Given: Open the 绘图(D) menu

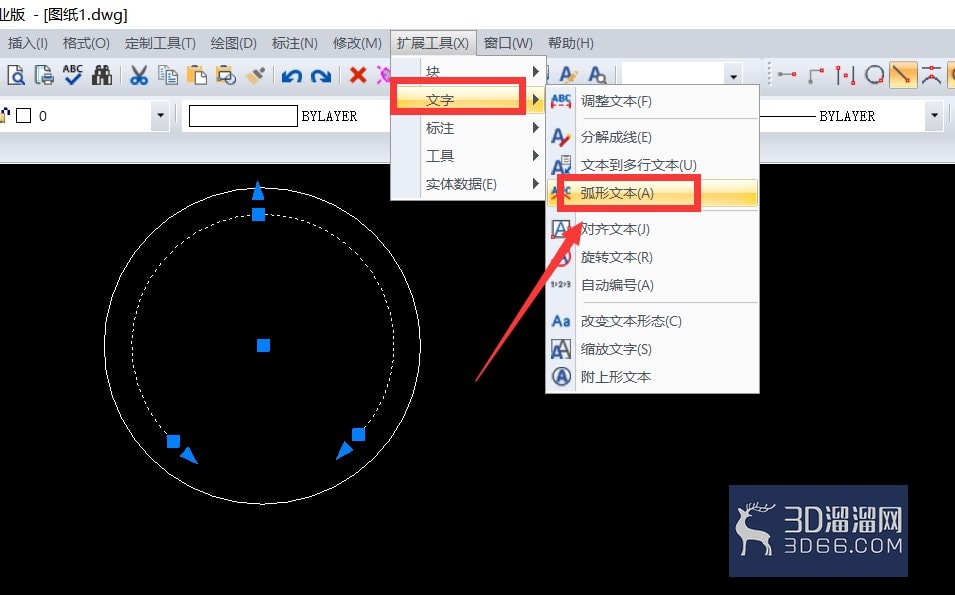Looking at the screenshot, I should pos(233,43).
